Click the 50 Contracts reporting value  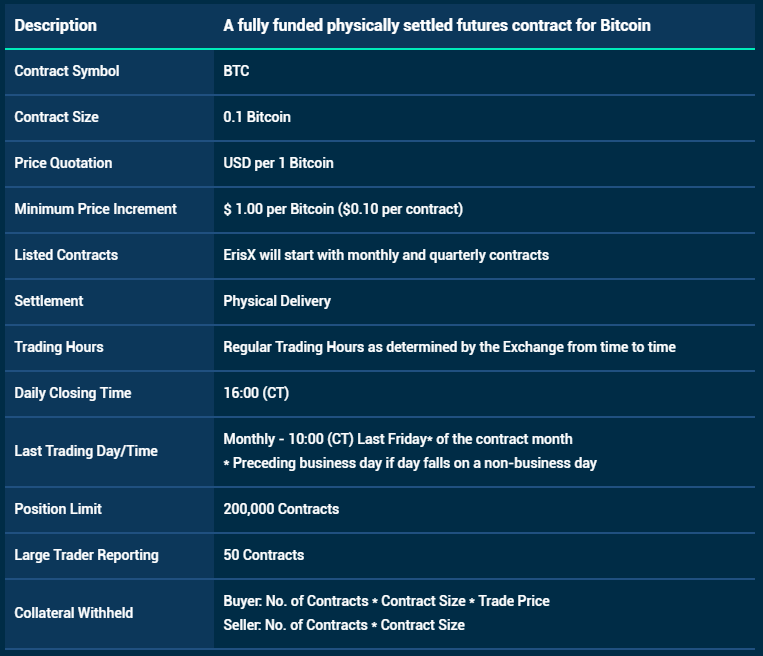[x=264, y=555]
